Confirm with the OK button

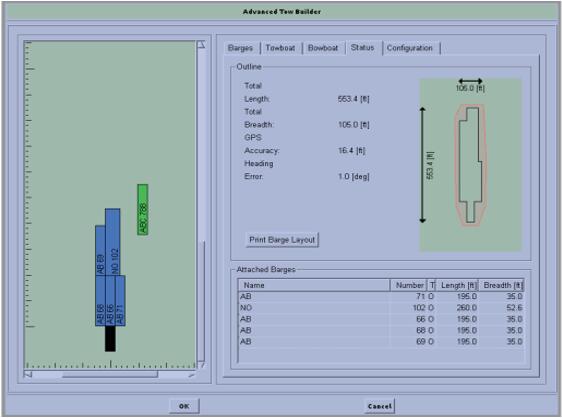pos(184,406)
